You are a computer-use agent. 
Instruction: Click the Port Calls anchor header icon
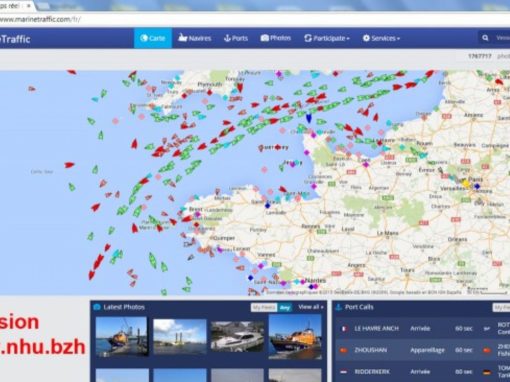point(339,307)
